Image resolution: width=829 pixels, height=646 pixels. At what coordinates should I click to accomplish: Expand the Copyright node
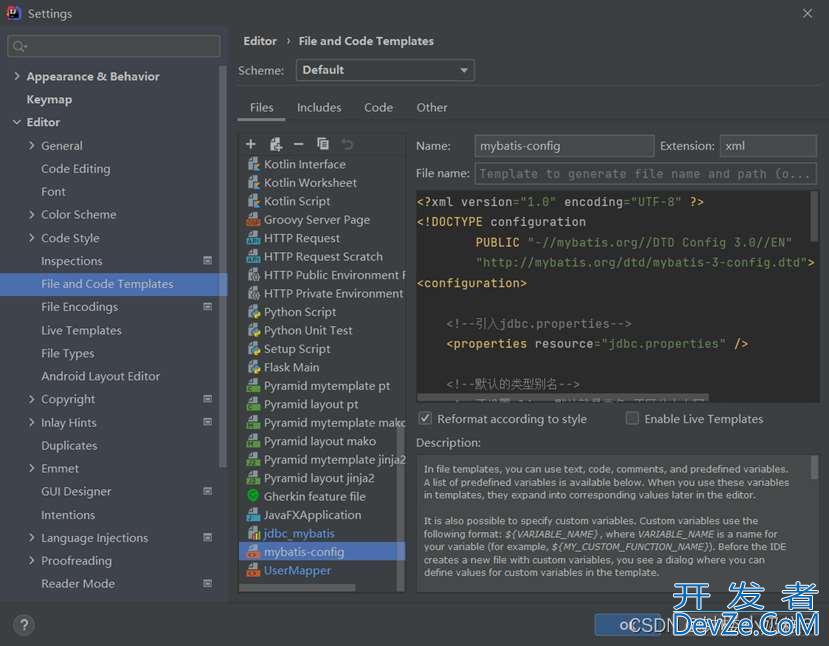coord(32,399)
